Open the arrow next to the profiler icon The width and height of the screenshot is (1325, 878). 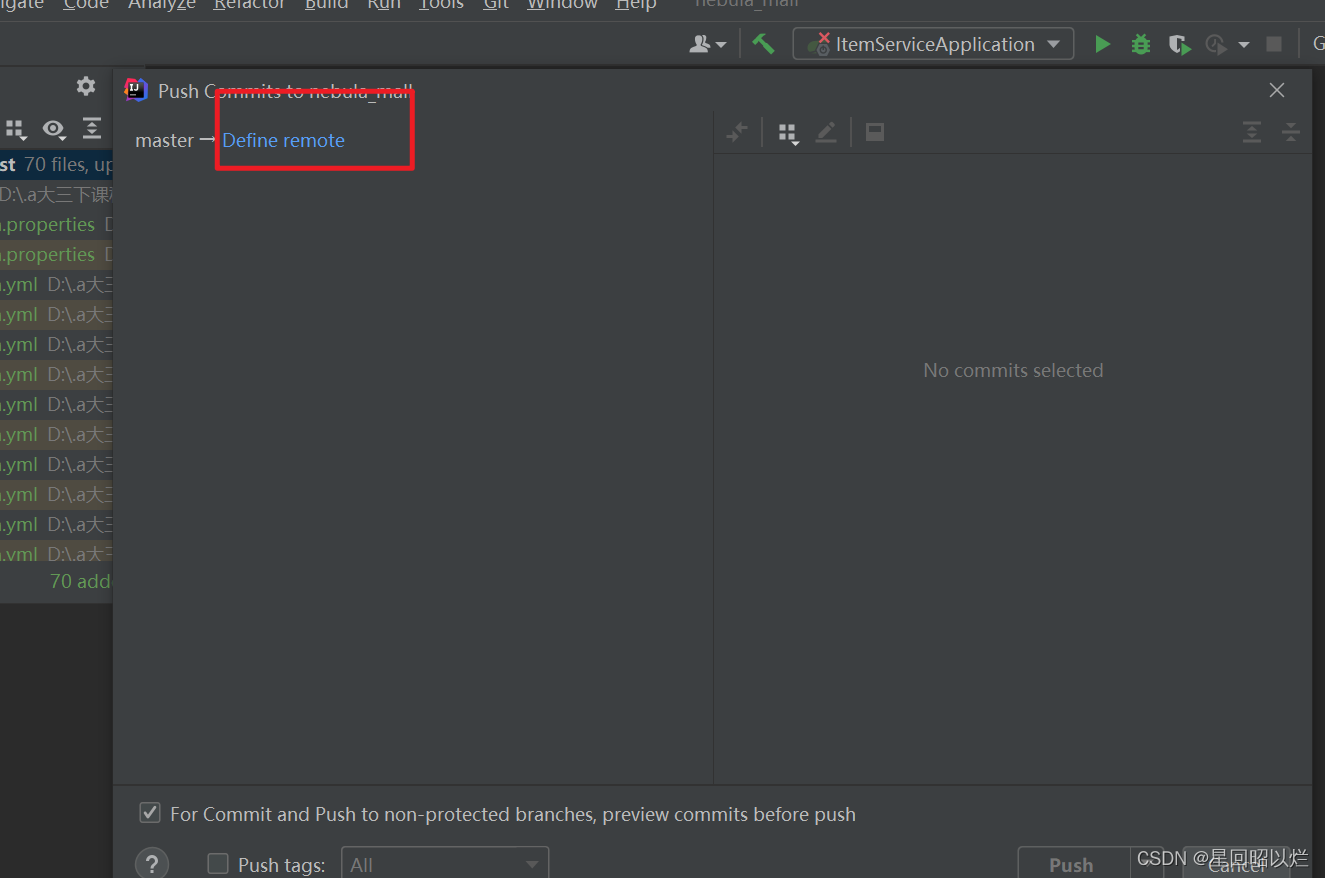click(x=1244, y=45)
